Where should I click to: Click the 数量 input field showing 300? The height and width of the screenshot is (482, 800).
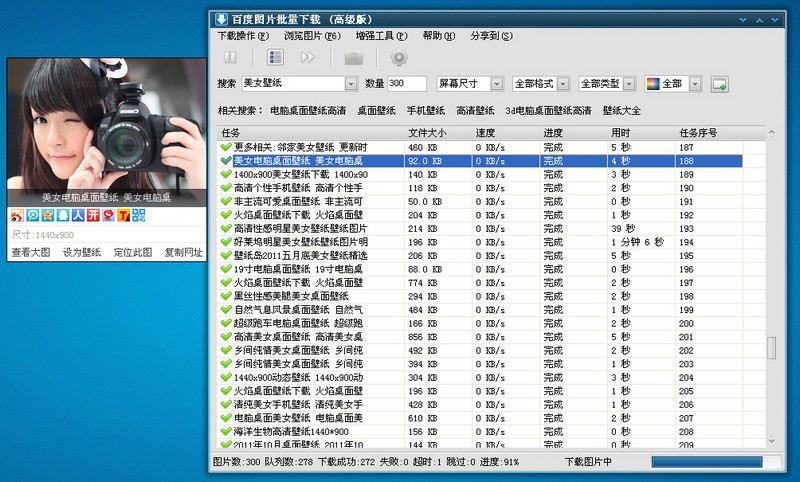click(407, 84)
